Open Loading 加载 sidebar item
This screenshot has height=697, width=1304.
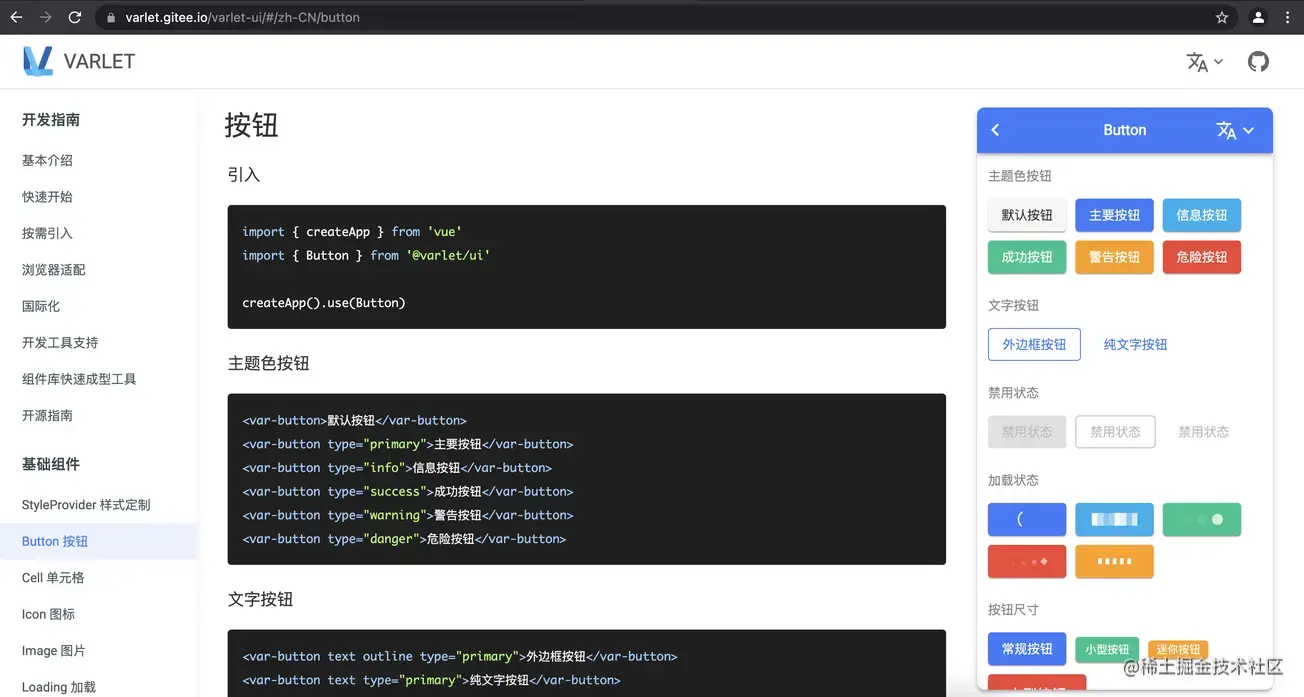59,687
